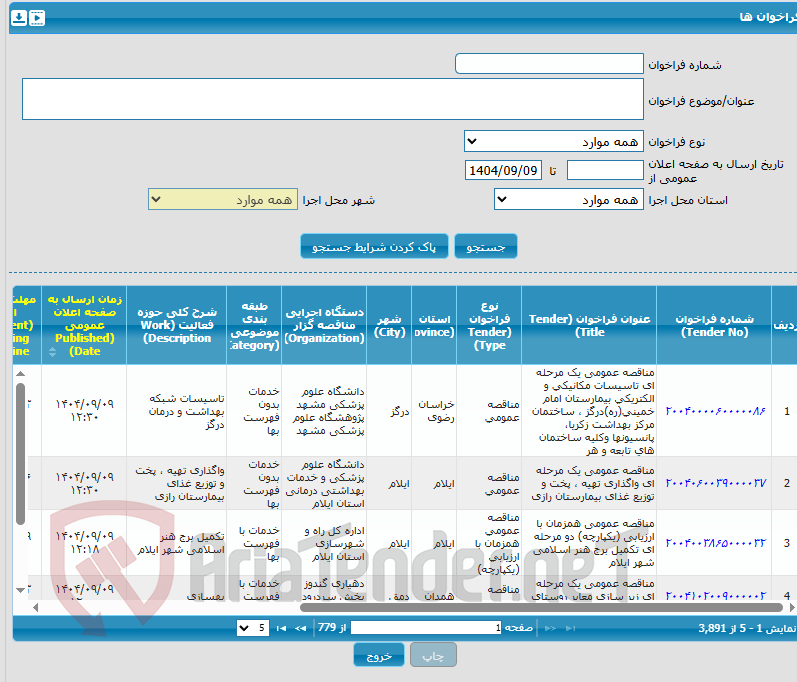Click the خروج (exit) button

pos(379,655)
